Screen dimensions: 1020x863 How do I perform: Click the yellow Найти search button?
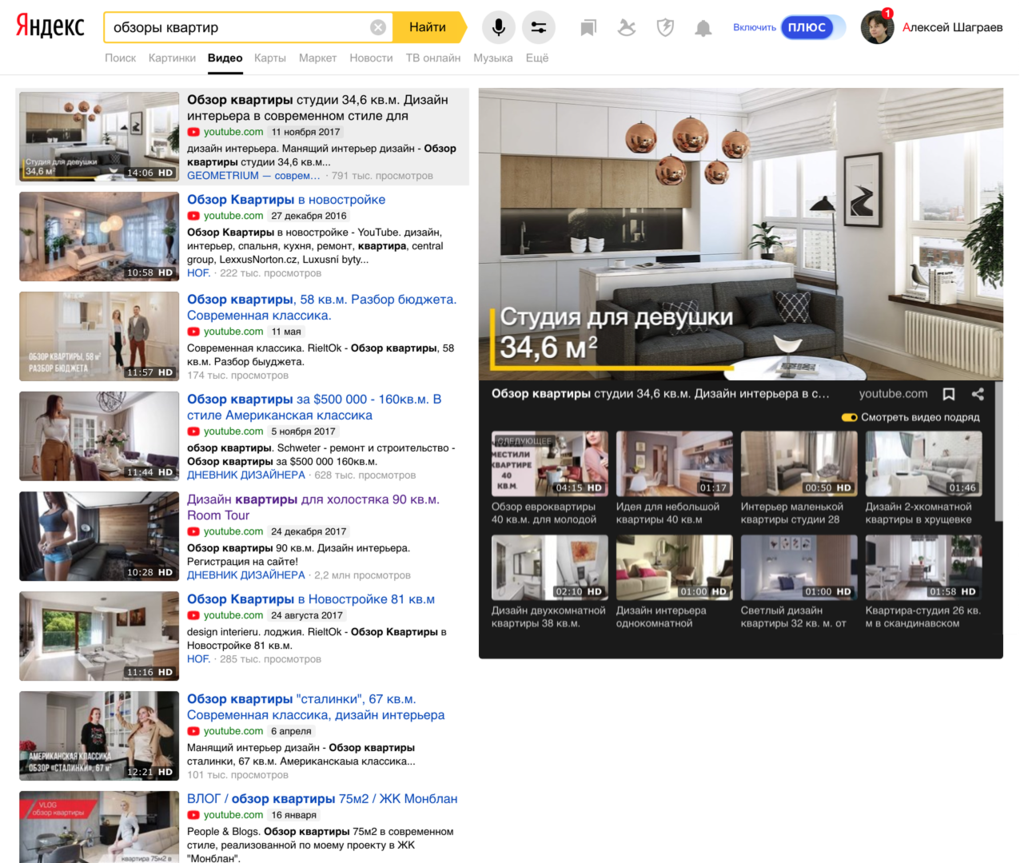tap(429, 27)
